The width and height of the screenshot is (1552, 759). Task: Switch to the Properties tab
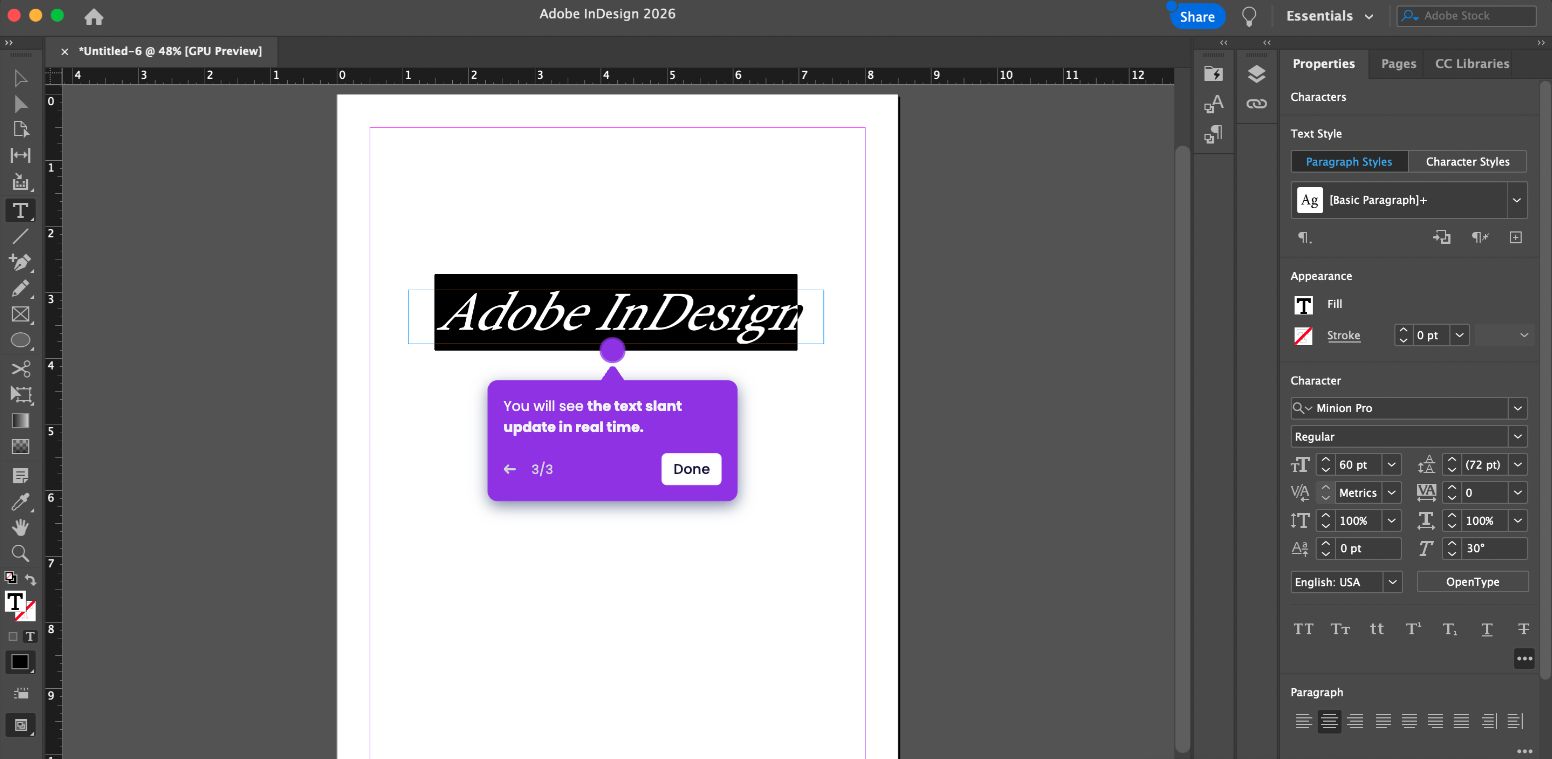pyautogui.click(x=1323, y=64)
